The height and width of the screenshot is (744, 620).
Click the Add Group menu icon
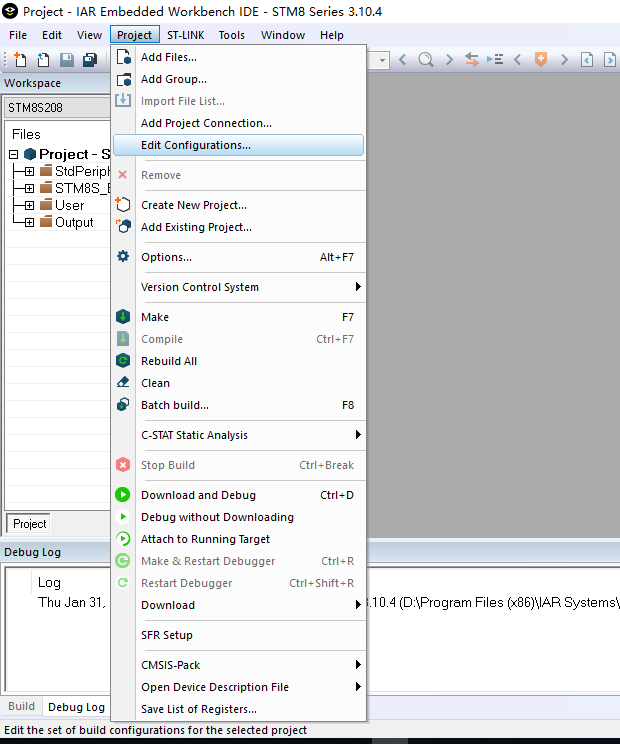pyautogui.click(x=123, y=79)
